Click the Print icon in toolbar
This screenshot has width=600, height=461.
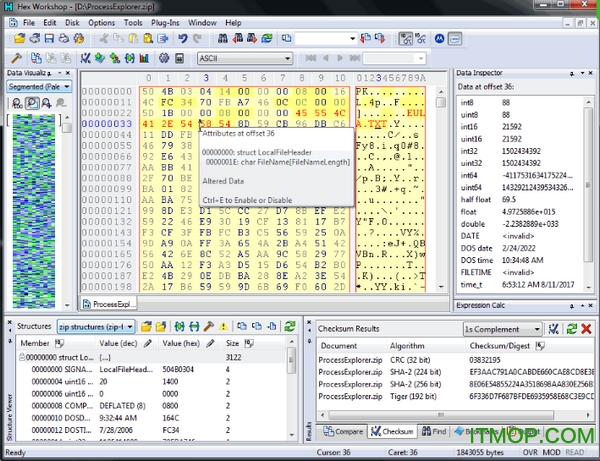(x=64, y=38)
